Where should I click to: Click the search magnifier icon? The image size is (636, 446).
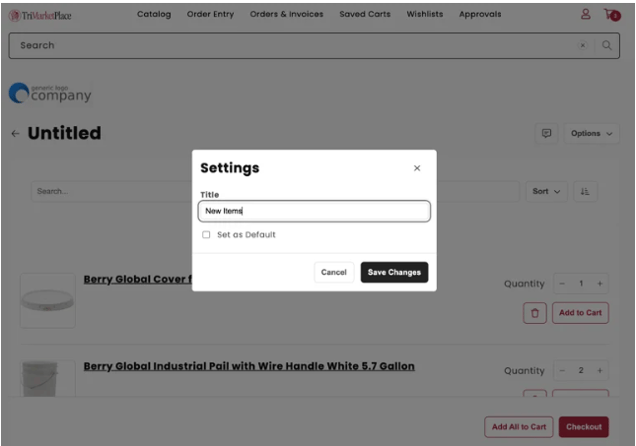pos(606,46)
